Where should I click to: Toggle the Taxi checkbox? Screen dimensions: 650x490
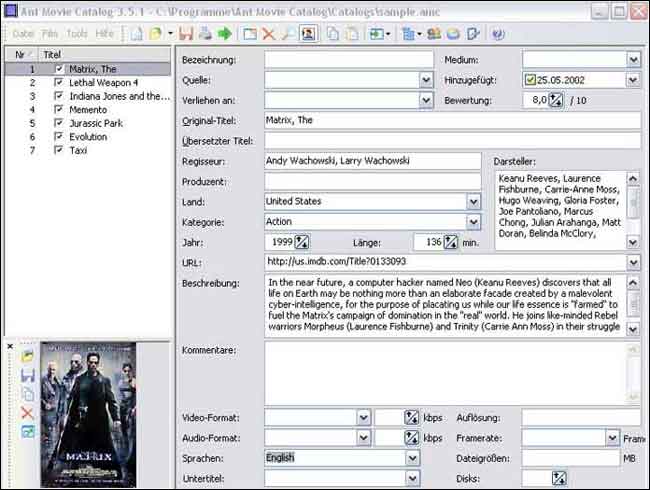point(58,150)
